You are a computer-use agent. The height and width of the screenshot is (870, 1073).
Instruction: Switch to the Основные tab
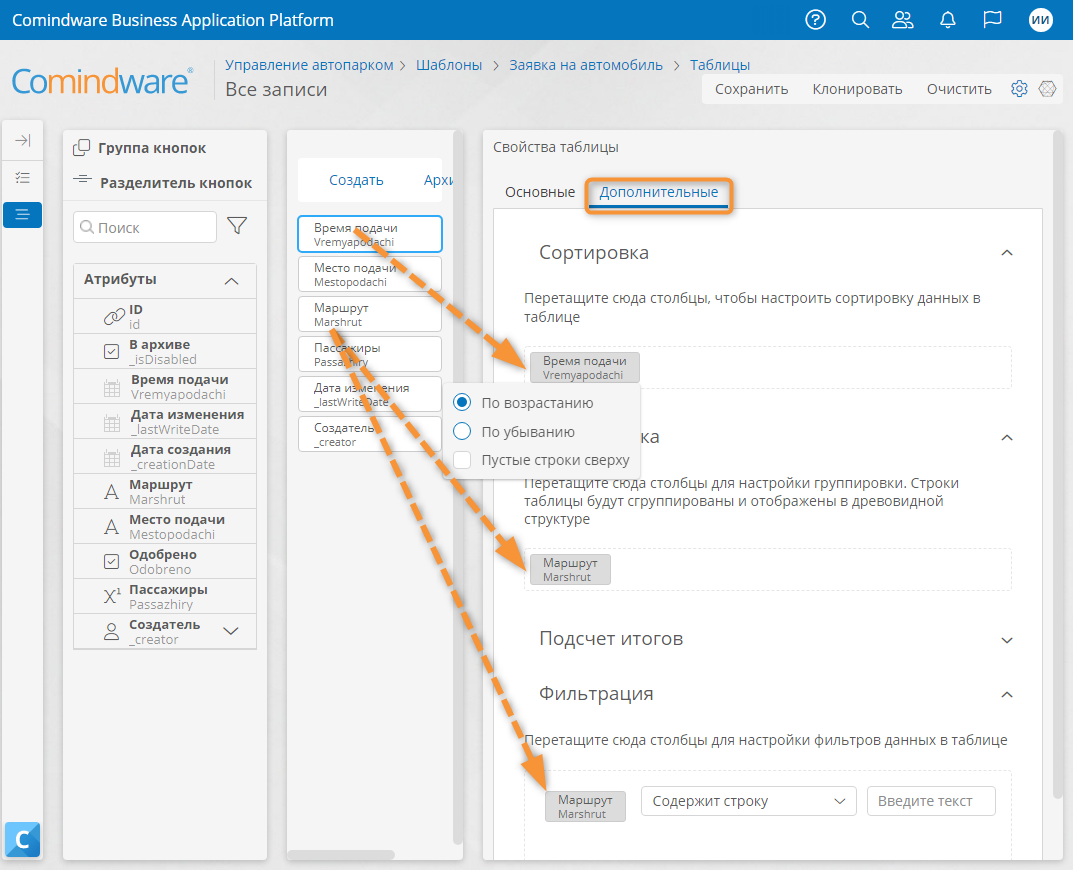540,192
